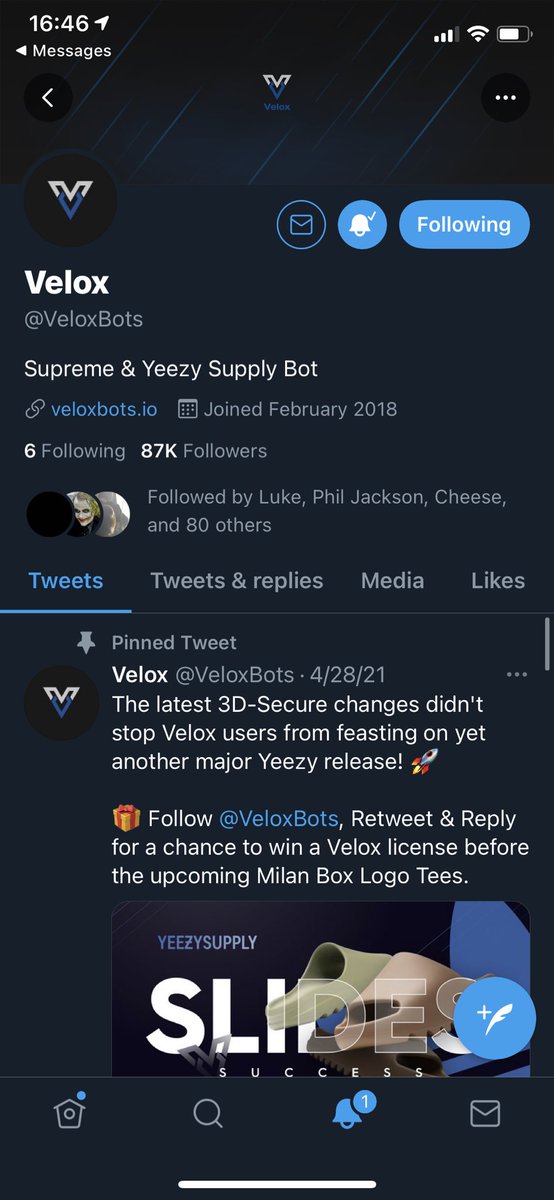Image resolution: width=554 pixels, height=1200 pixels.
Task: Open the three-dot profile options menu
Action: click(505, 98)
